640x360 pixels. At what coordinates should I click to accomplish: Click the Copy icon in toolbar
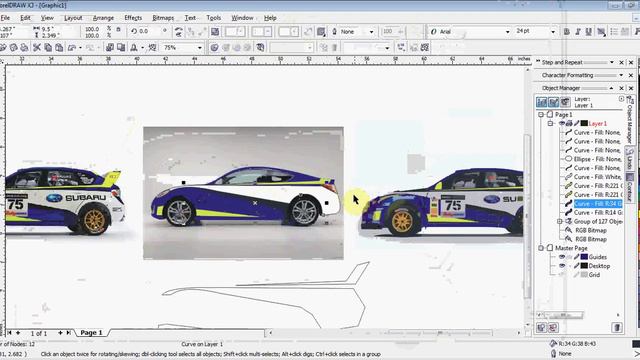pyautogui.click(x=48, y=48)
